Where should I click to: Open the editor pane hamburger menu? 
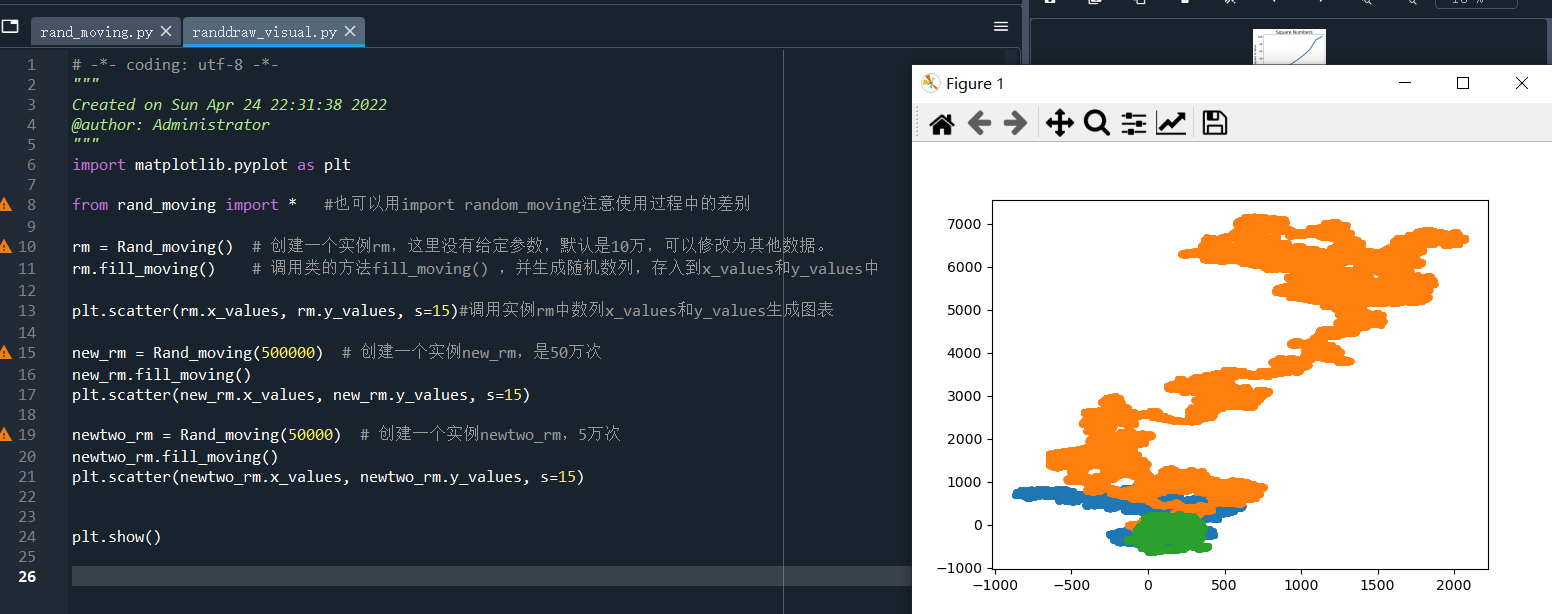(x=1000, y=27)
